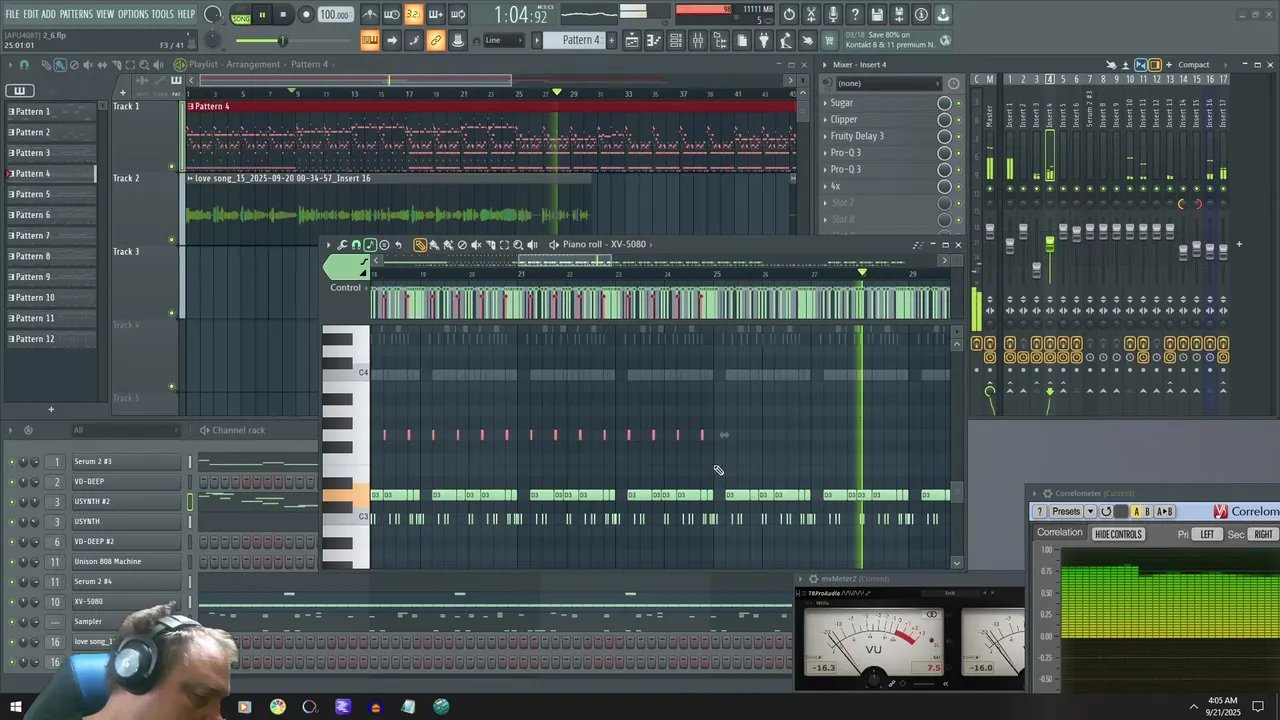The height and width of the screenshot is (720, 1280).
Task: Open the Channel rack view icon
Action: [676, 41]
